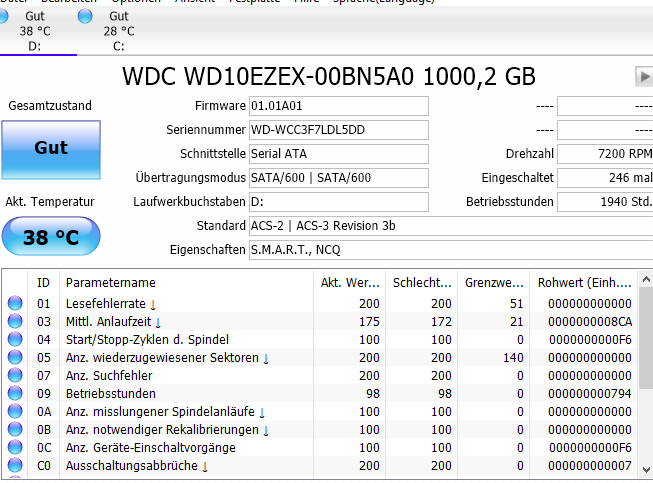Go to next disk with arrow button
This screenshot has width=653, height=483.
point(643,77)
